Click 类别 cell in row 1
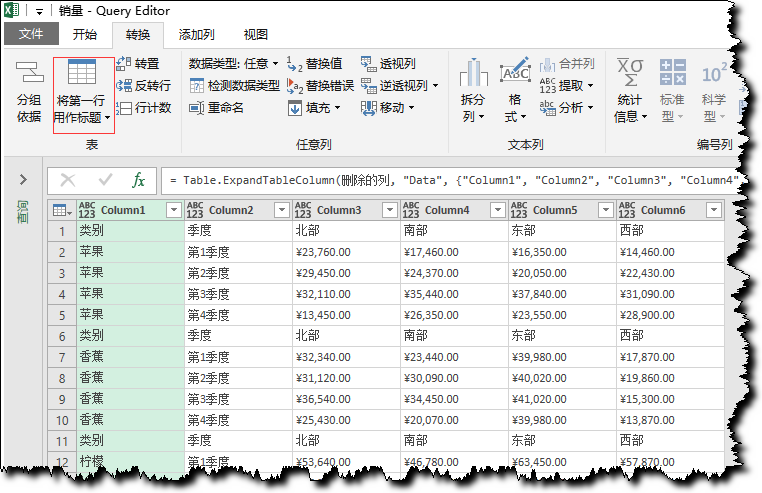The height and width of the screenshot is (493, 762). pos(130,231)
